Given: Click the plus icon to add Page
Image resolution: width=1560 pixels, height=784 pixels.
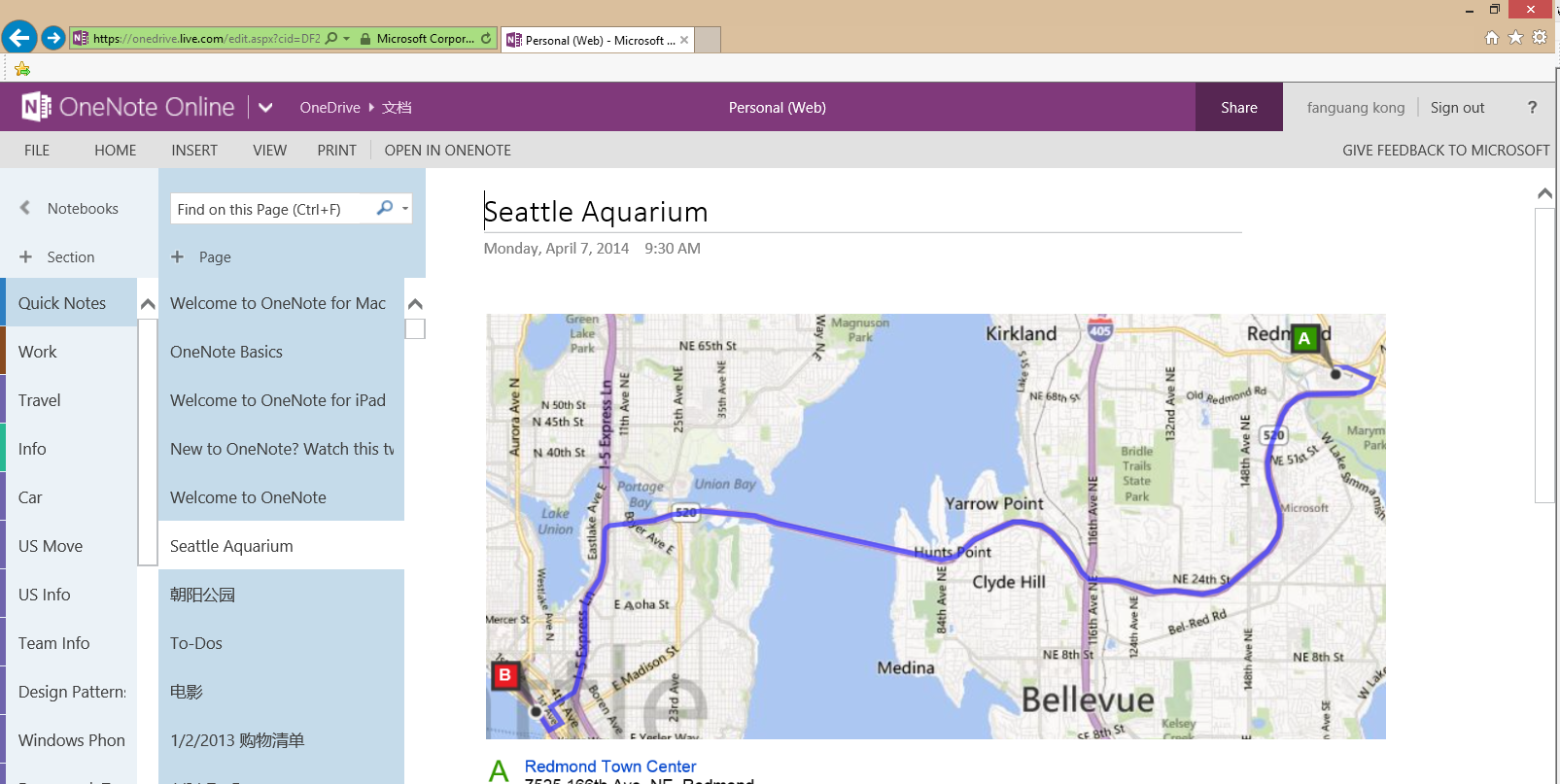Looking at the screenshot, I should tap(177, 256).
